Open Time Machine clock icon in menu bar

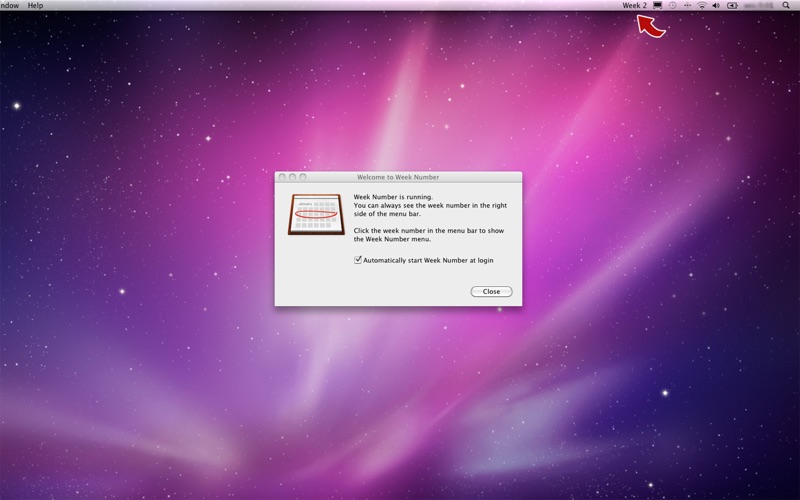tap(672, 5)
